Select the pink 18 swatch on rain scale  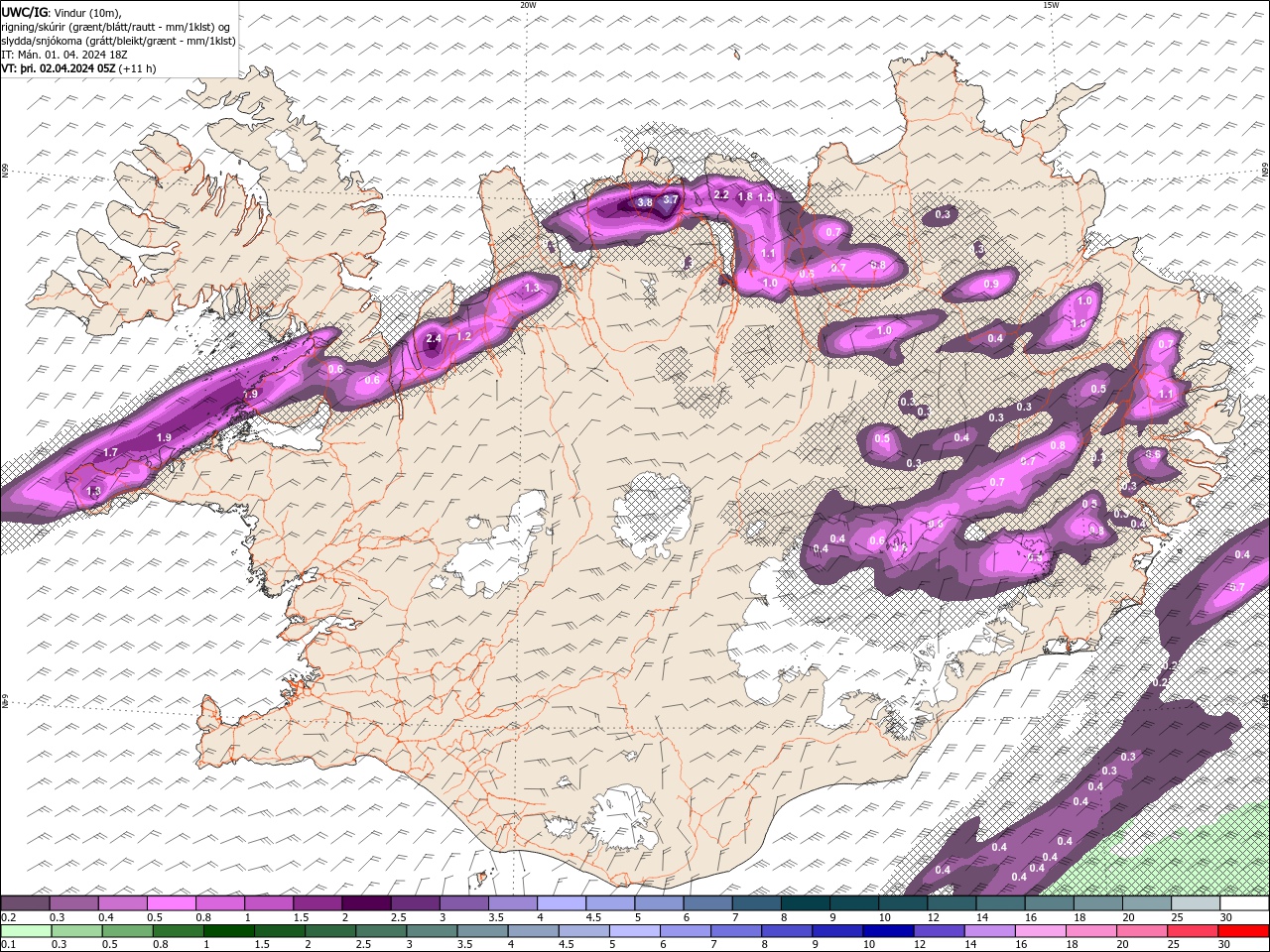[1091, 931]
